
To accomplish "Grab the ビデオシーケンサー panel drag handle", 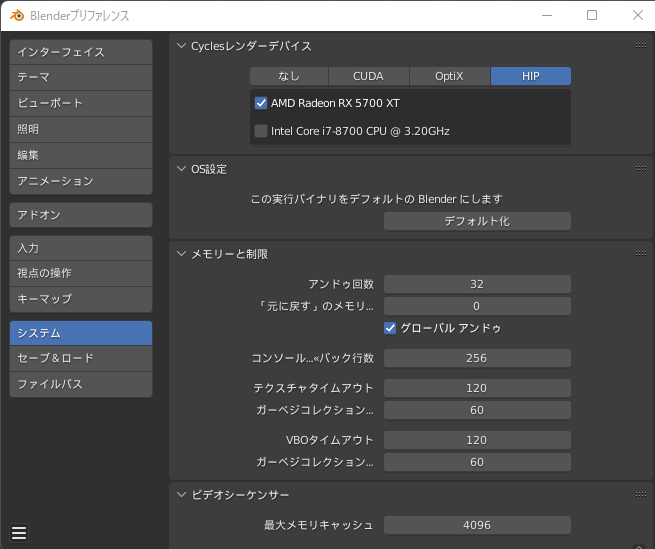I will (x=641, y=494).
